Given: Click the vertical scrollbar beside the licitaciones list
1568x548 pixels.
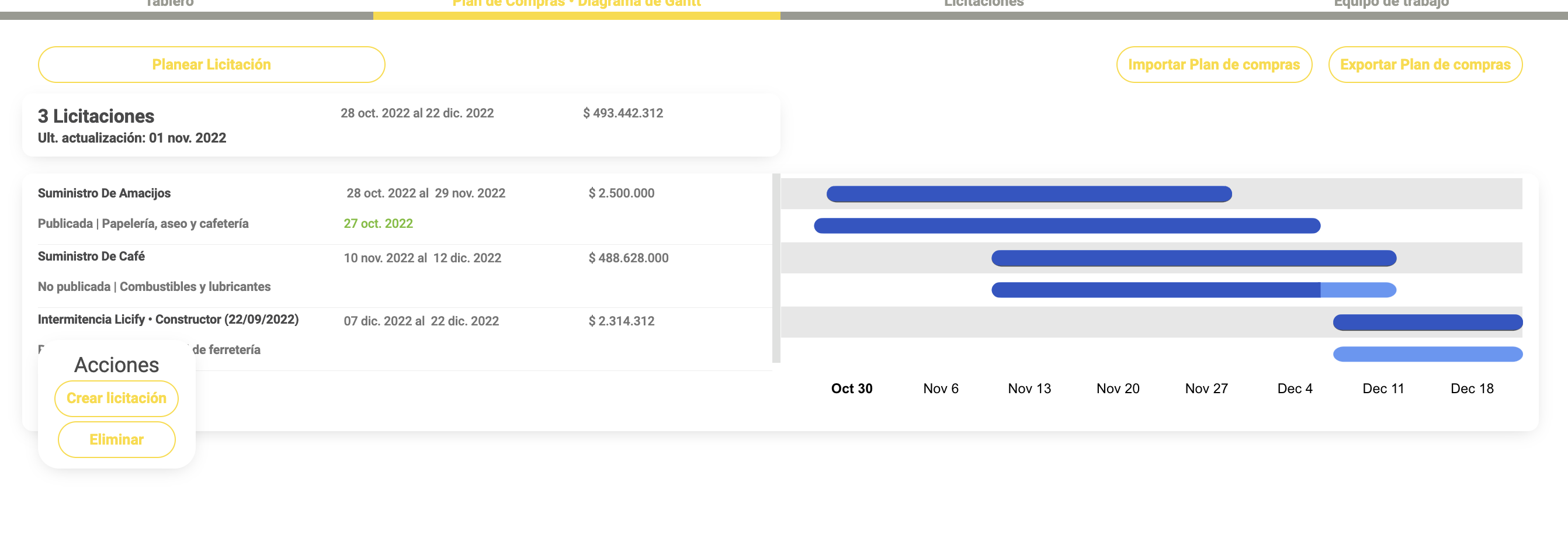Looking at the screenshot, I should click(776, 268).
